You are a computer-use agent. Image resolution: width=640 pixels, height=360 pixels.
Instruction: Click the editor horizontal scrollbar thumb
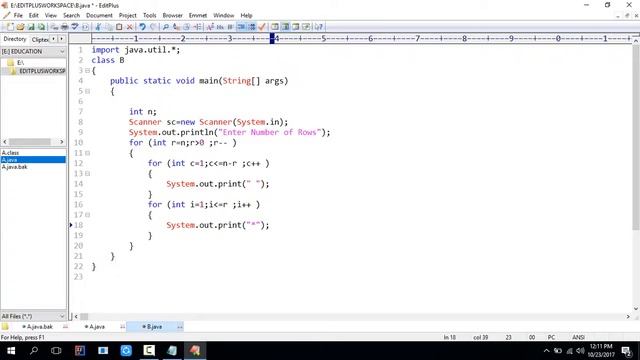click(84, 316)
